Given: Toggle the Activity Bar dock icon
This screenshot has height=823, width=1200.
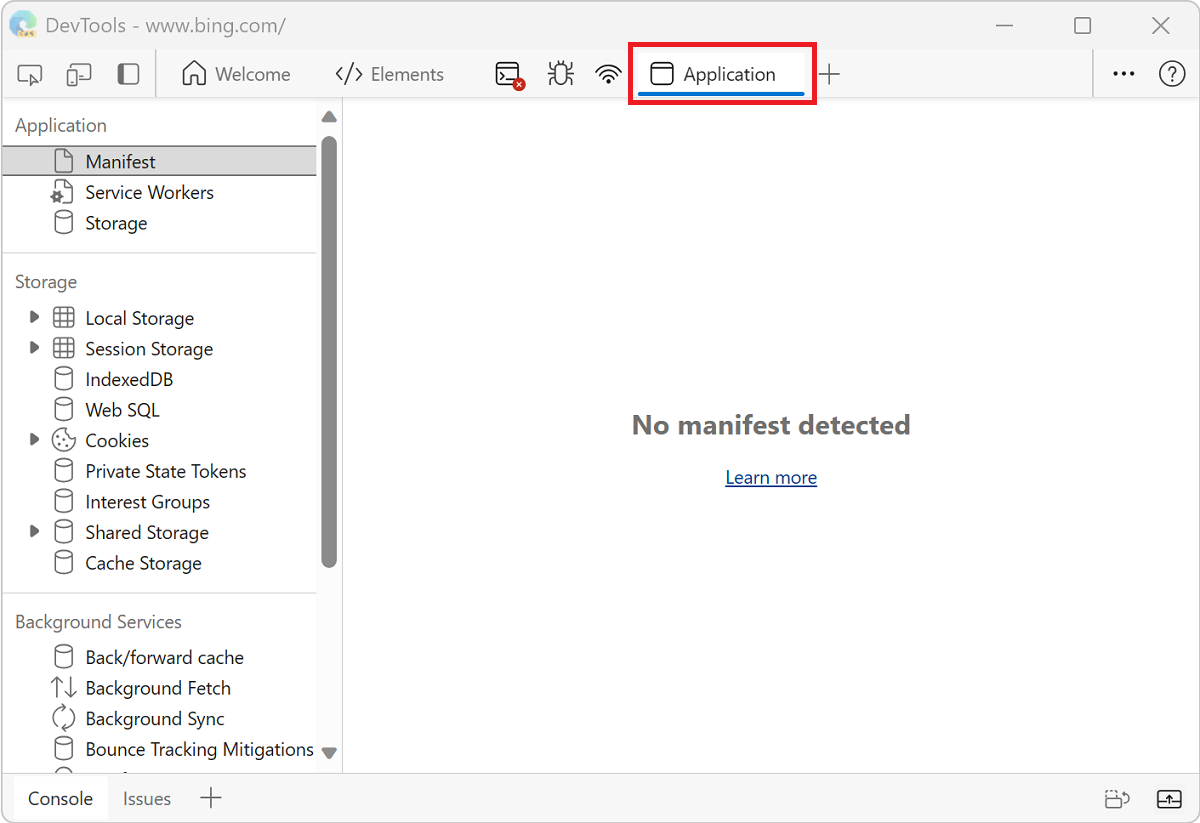Looking at the screenshot, I should [128, 74].
